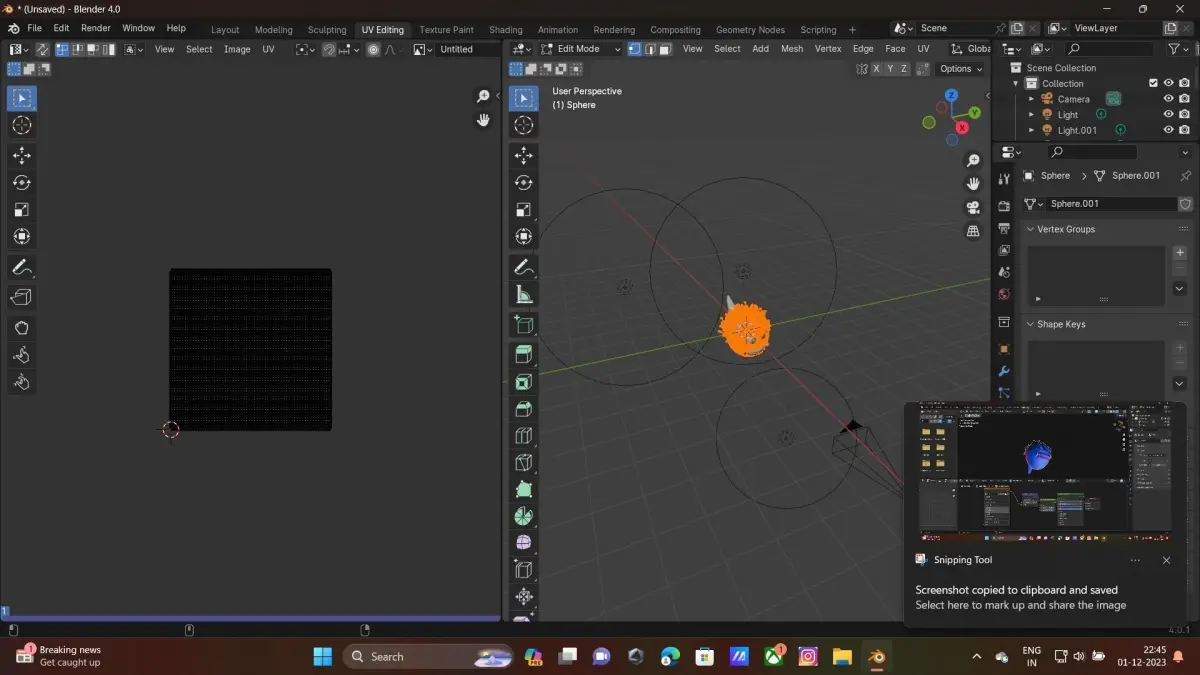This screenshot has width=1200, height=675.
Task: Enable edge select mode
Action: tap(650, 49)
